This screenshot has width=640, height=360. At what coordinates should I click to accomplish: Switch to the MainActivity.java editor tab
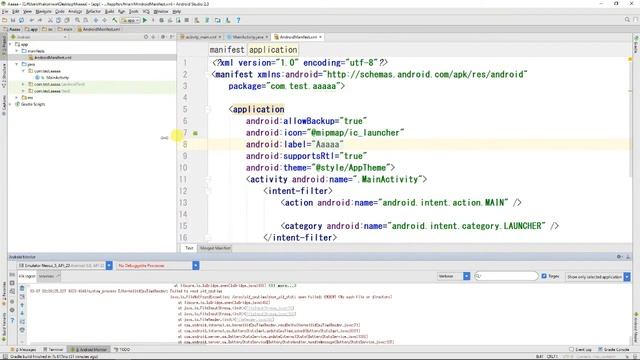[x=247, y=37]
